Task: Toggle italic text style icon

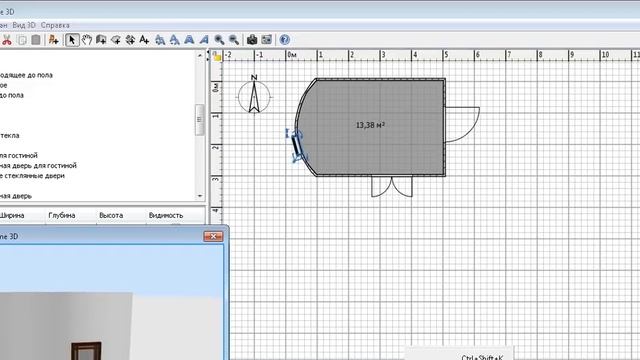Action: [x=204, y=40]
